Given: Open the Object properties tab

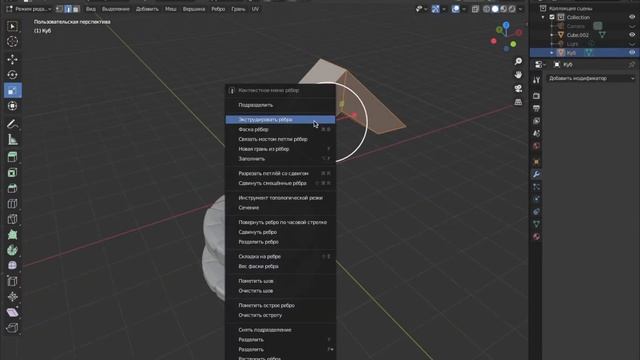Looking at the screenshot, I should [x=536, y=162].
